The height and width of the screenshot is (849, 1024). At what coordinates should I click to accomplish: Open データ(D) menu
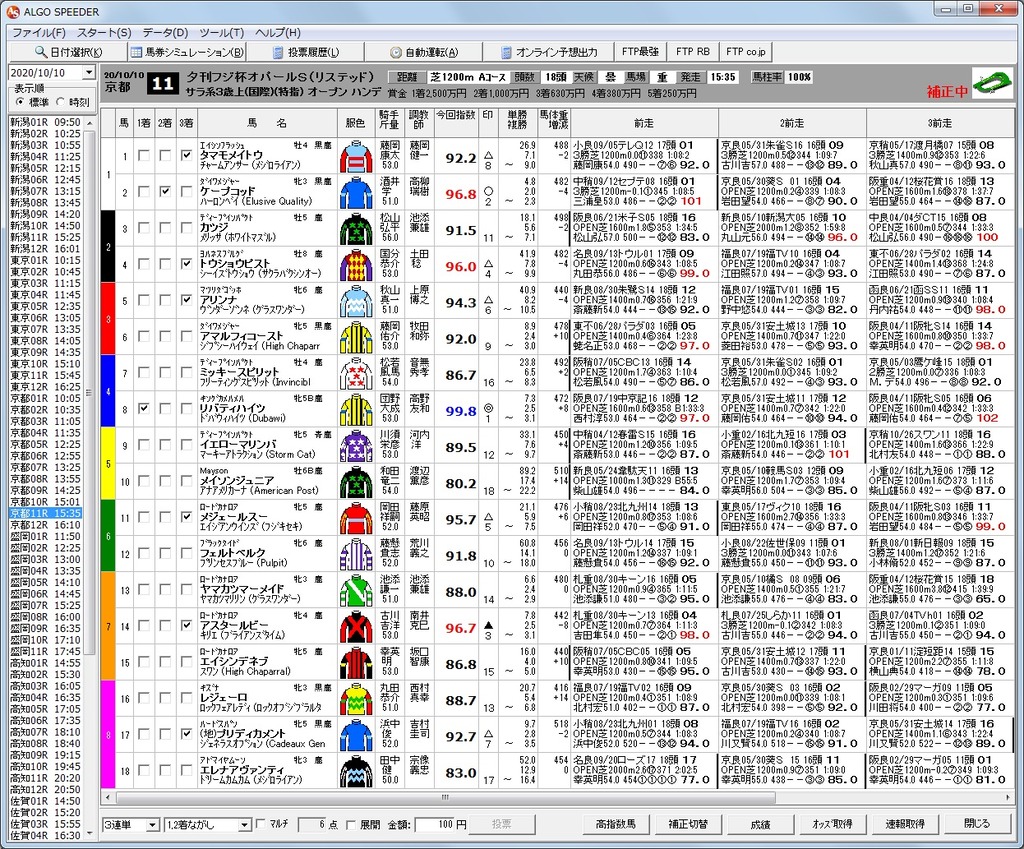165,33
